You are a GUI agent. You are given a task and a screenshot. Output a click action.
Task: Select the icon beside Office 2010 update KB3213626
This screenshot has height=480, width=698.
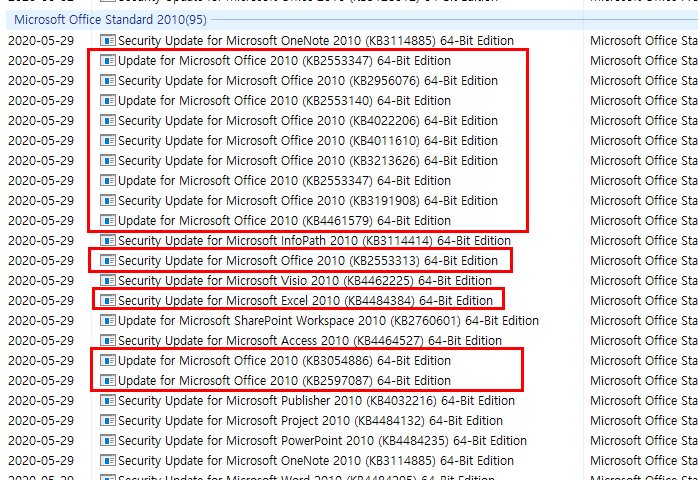pyautogui.click(x=108, y=161)
